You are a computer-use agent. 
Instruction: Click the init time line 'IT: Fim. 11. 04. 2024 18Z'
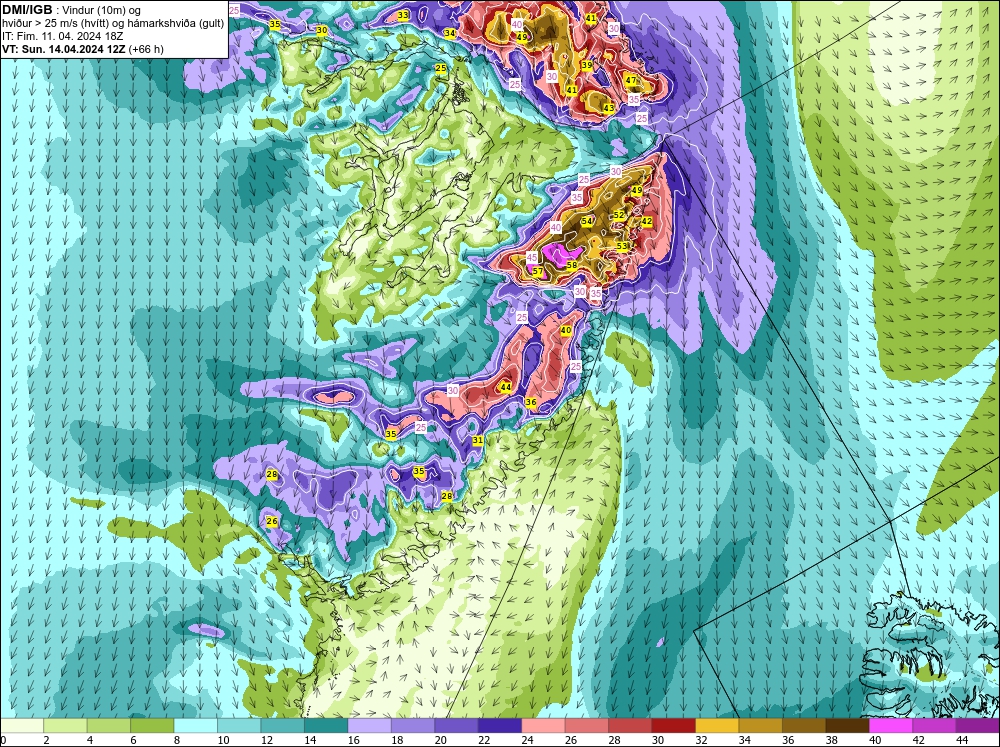point(62,36)
